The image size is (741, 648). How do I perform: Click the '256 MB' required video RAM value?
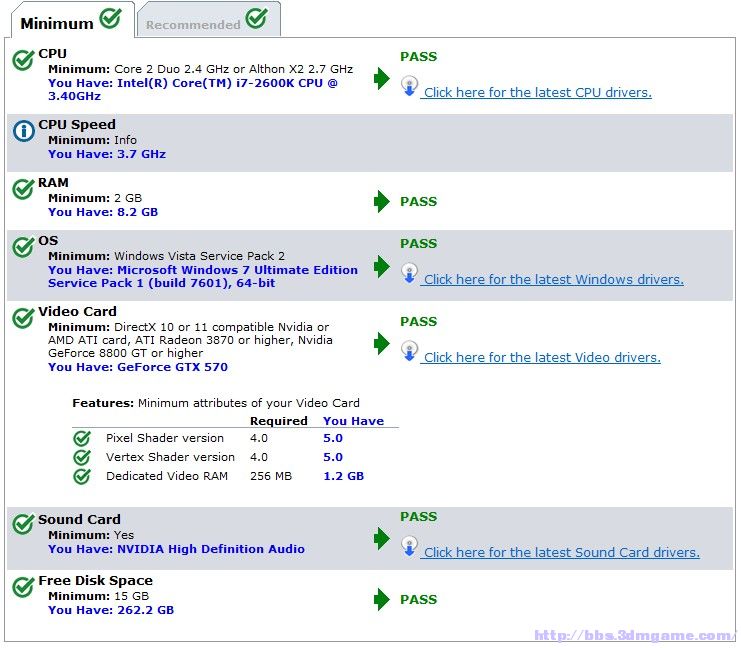(271, 476)
